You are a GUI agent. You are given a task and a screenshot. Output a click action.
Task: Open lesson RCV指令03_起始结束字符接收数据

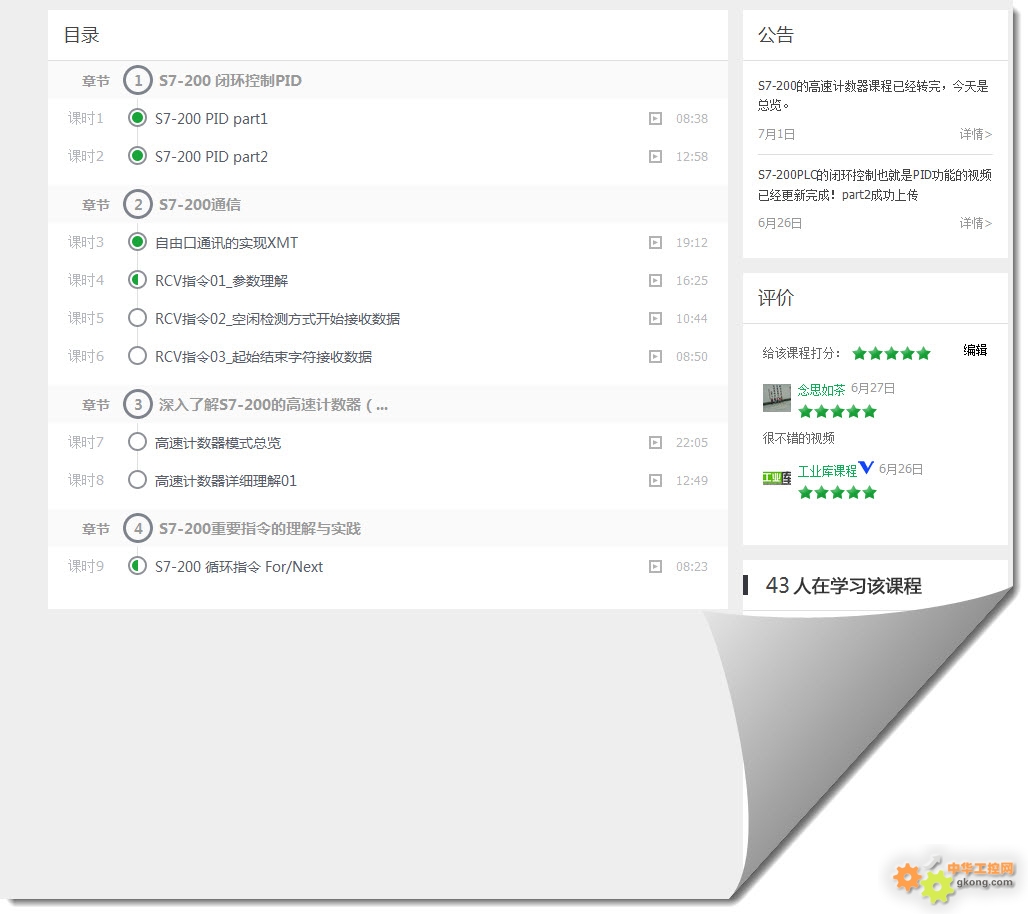264,357
